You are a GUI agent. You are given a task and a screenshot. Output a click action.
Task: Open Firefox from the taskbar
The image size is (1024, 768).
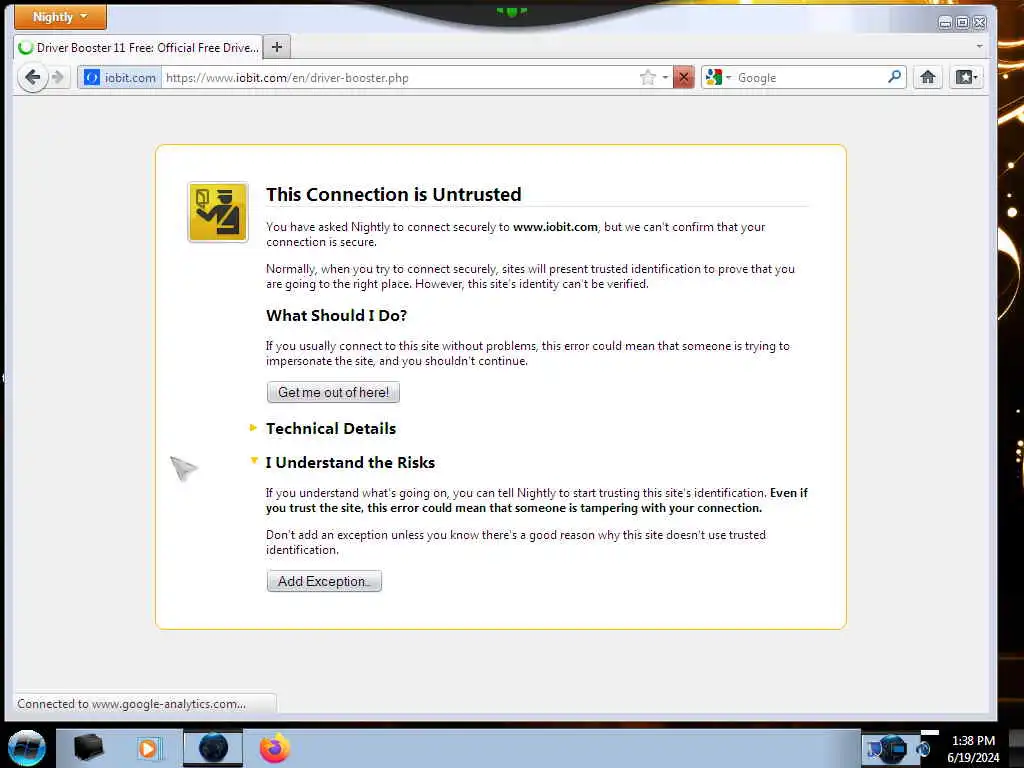tap(275, 748)
